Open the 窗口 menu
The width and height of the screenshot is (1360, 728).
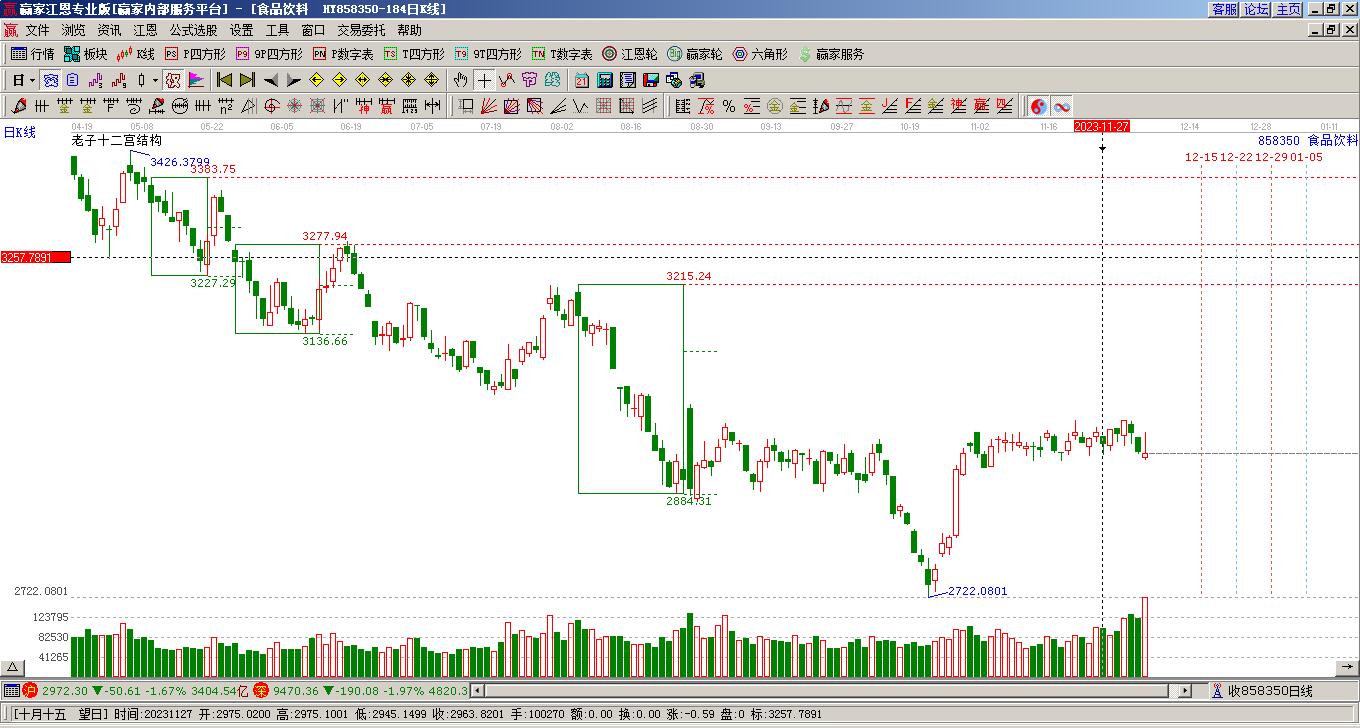pos(313,31)
